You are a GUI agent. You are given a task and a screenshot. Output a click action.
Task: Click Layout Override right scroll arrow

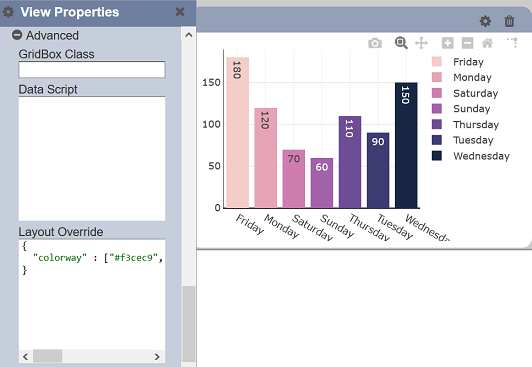tap(157, 356)
